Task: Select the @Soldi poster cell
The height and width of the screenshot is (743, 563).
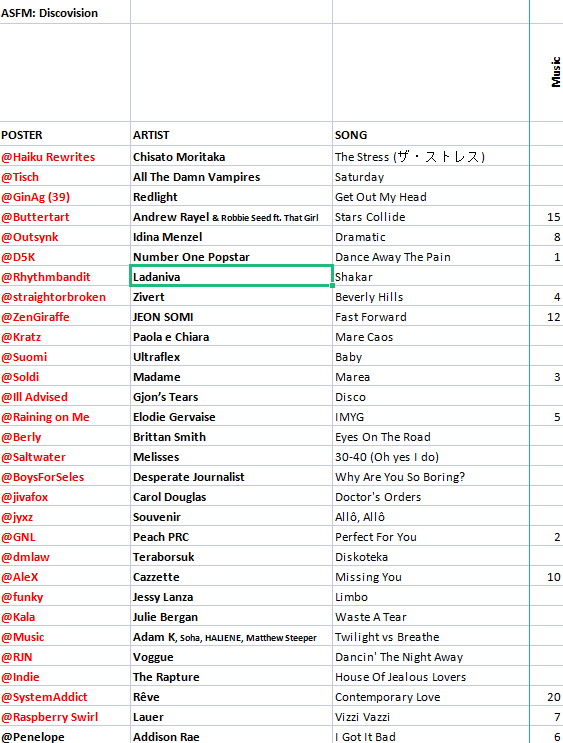Action: tap(65, 377)
